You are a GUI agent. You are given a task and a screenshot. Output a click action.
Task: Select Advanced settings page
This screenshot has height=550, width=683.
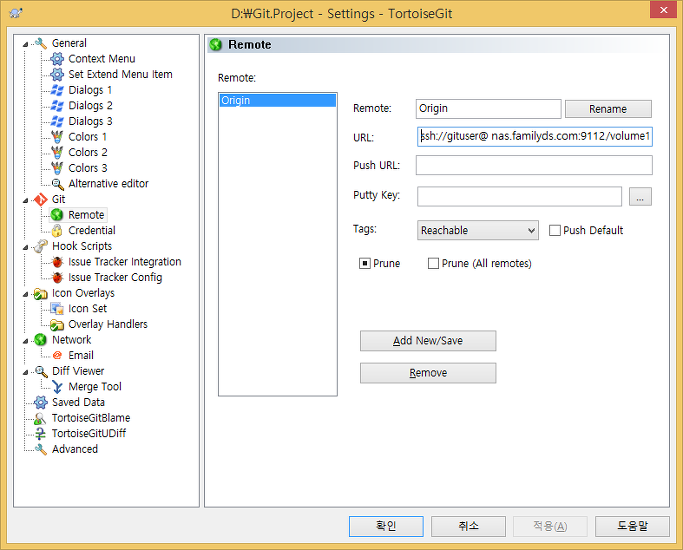pyautogui.click(x=75, y=449)
